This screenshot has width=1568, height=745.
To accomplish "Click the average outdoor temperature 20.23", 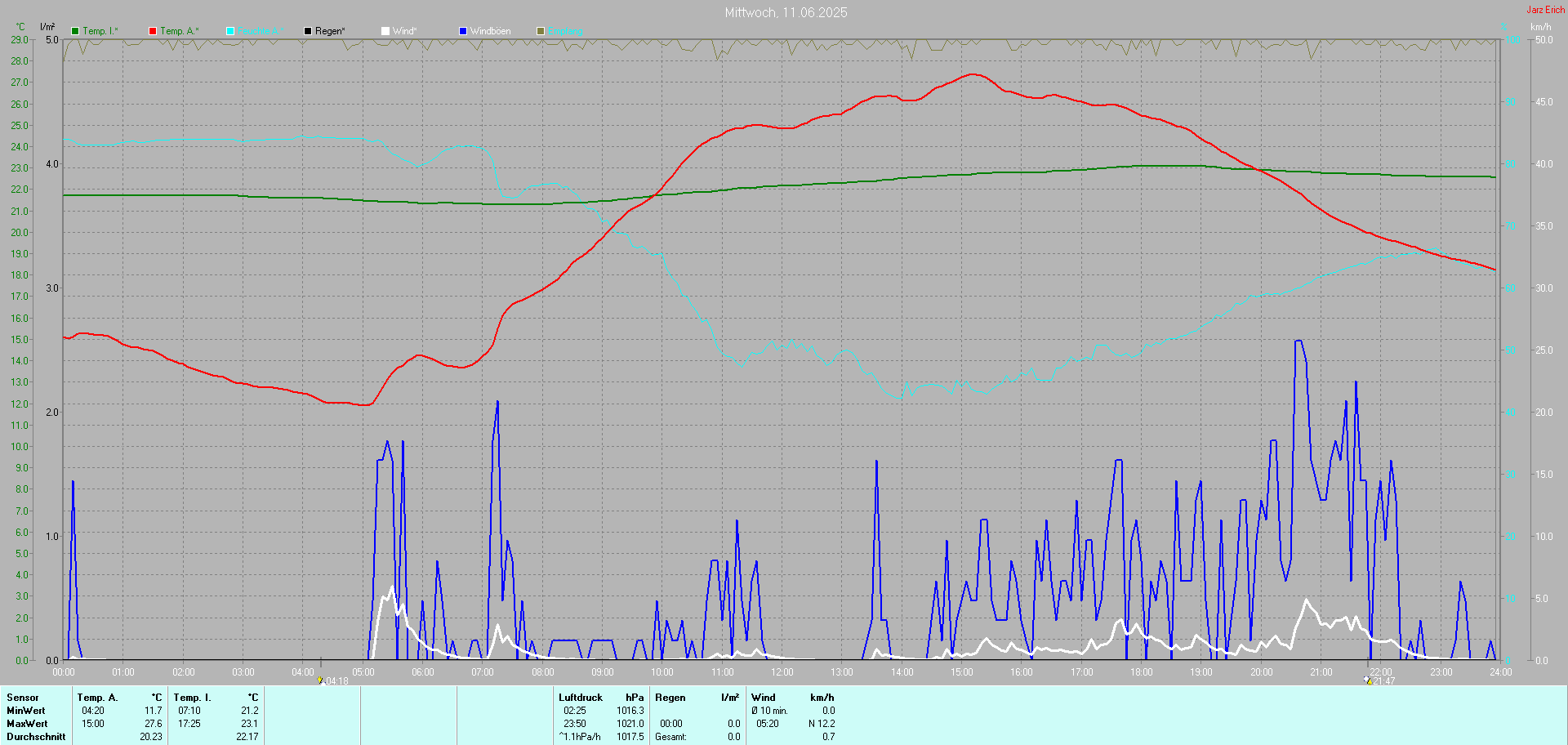I will 151,737.
